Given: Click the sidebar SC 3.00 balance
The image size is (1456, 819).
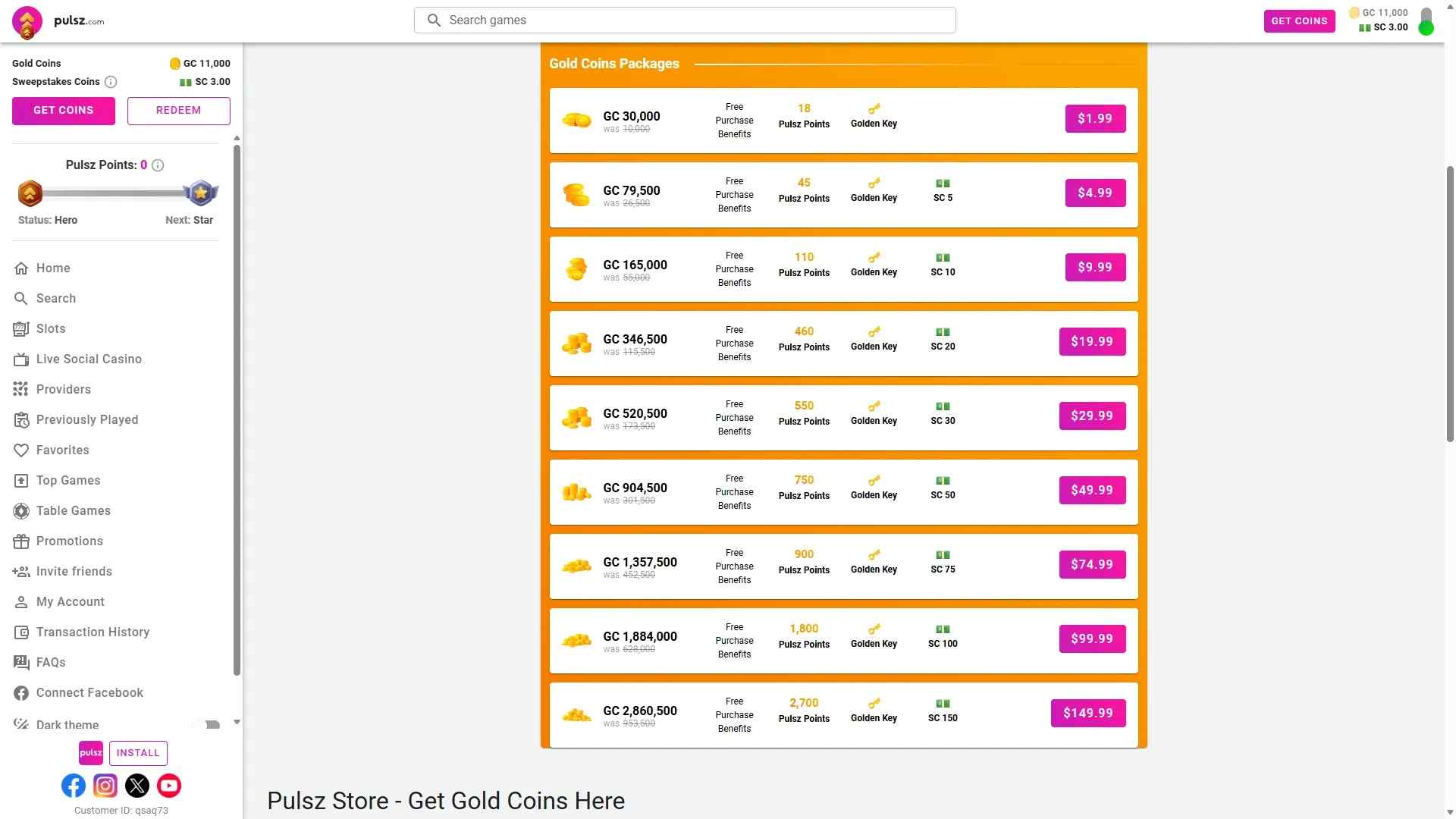Looking at the screenshot, I should (x=206, y=82).
